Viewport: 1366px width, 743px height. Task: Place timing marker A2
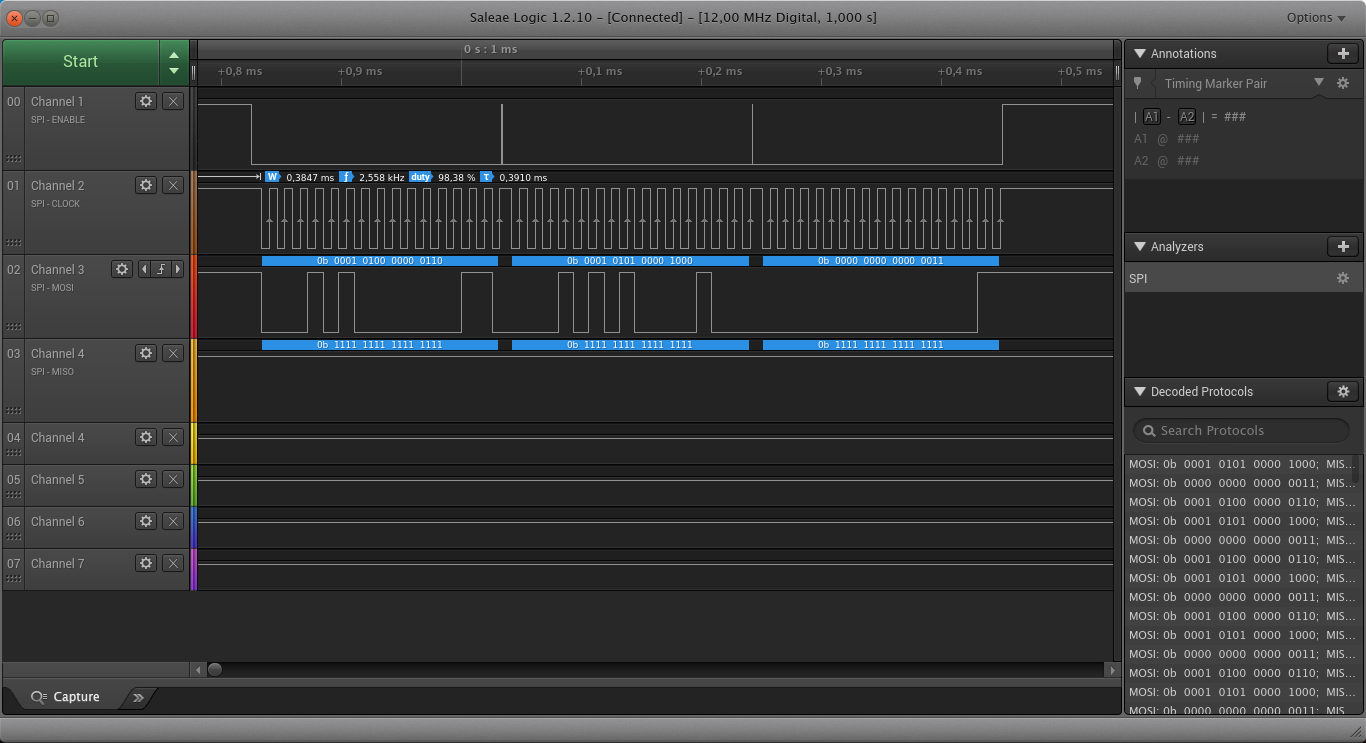pyautogui.click(x=1187, y=116)
